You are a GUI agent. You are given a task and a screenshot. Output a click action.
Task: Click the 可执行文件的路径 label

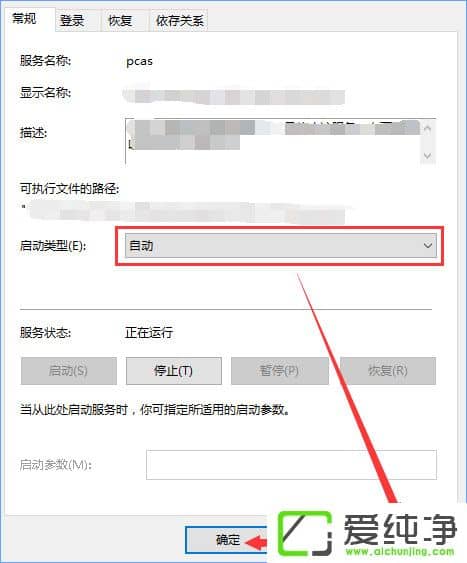[x=69, y=188]
